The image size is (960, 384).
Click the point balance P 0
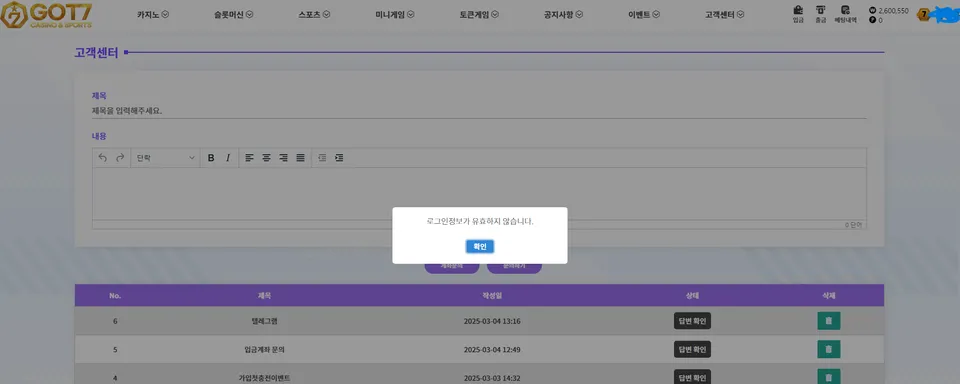[x=876, y=20]
